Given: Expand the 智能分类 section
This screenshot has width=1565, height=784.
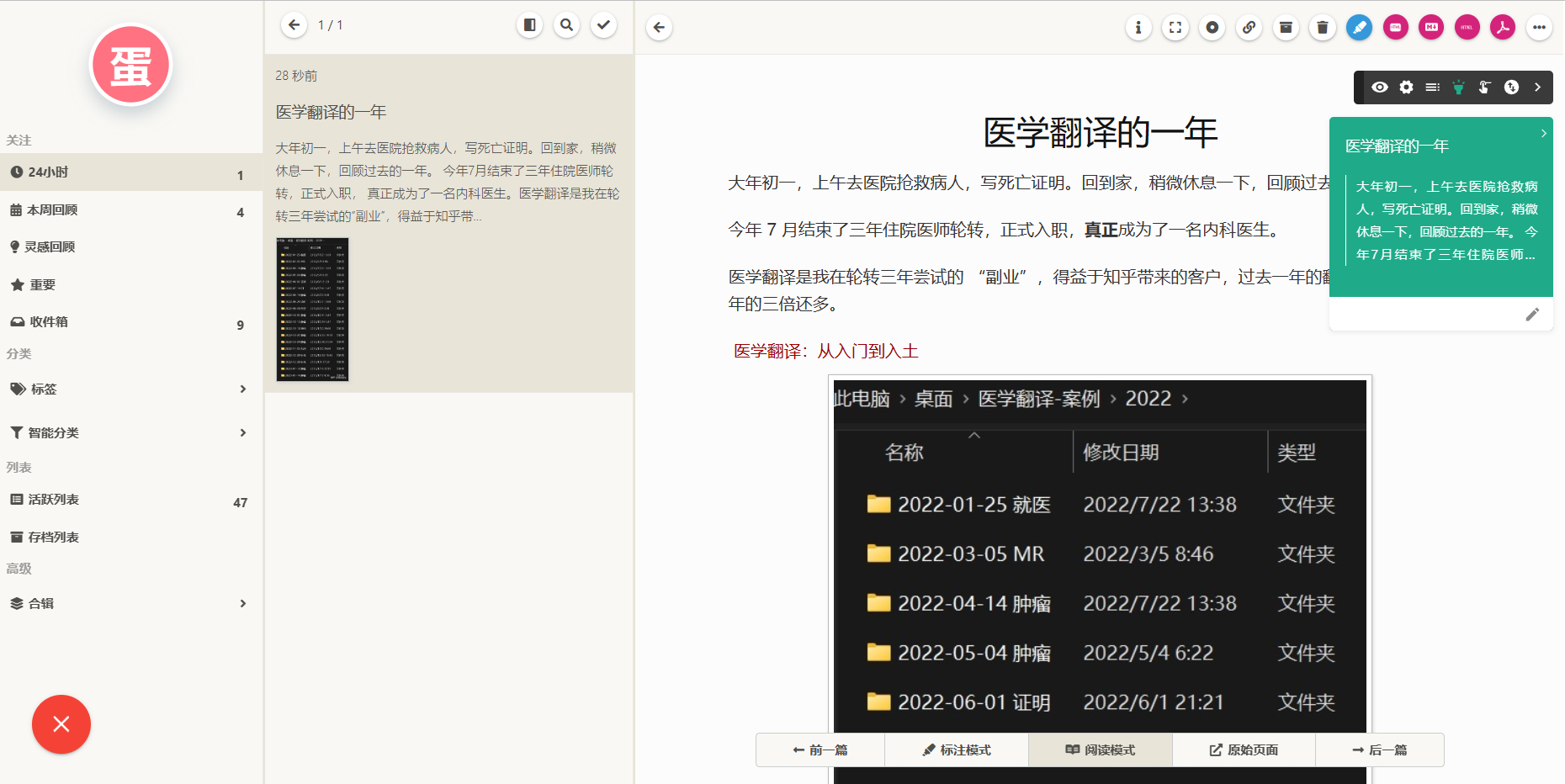Looking at the screenshot, I should point(243,432).
